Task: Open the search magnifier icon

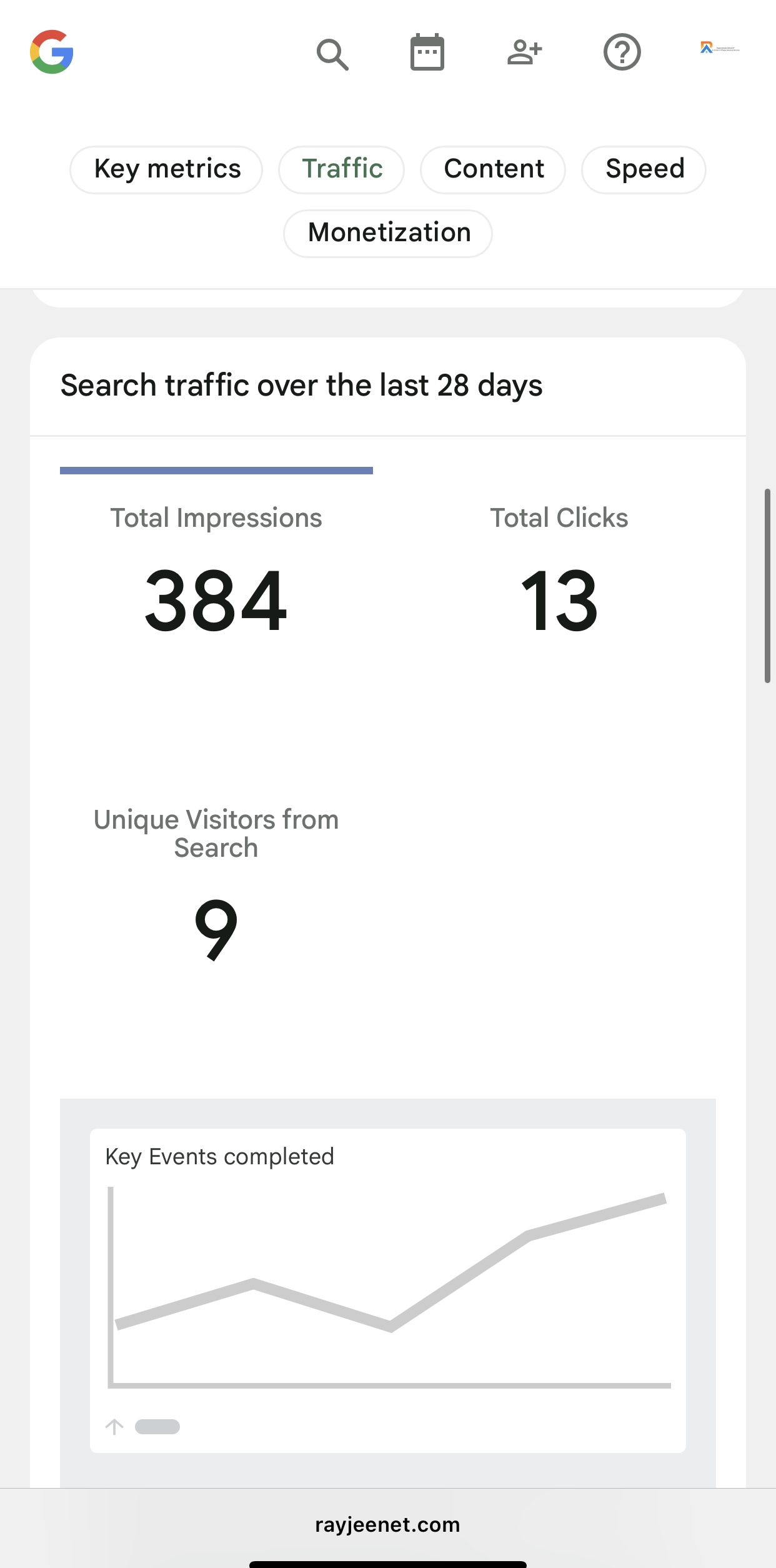Action: (332, 54)
